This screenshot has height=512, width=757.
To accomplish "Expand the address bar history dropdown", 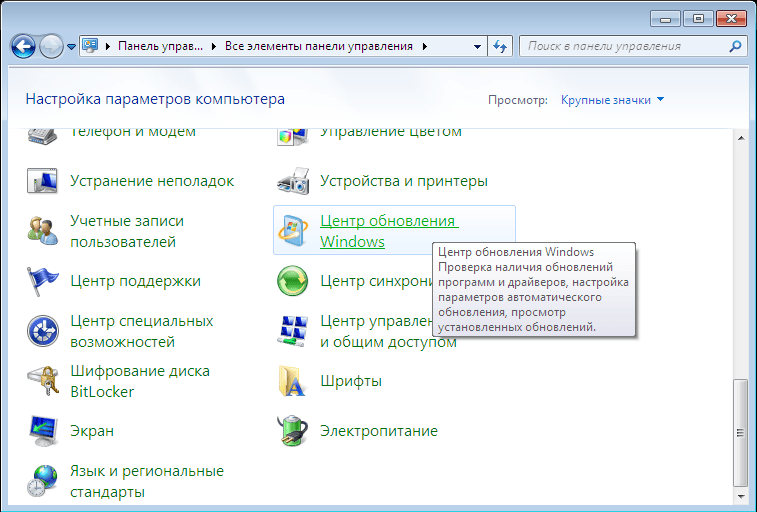I will pos(477,47).
